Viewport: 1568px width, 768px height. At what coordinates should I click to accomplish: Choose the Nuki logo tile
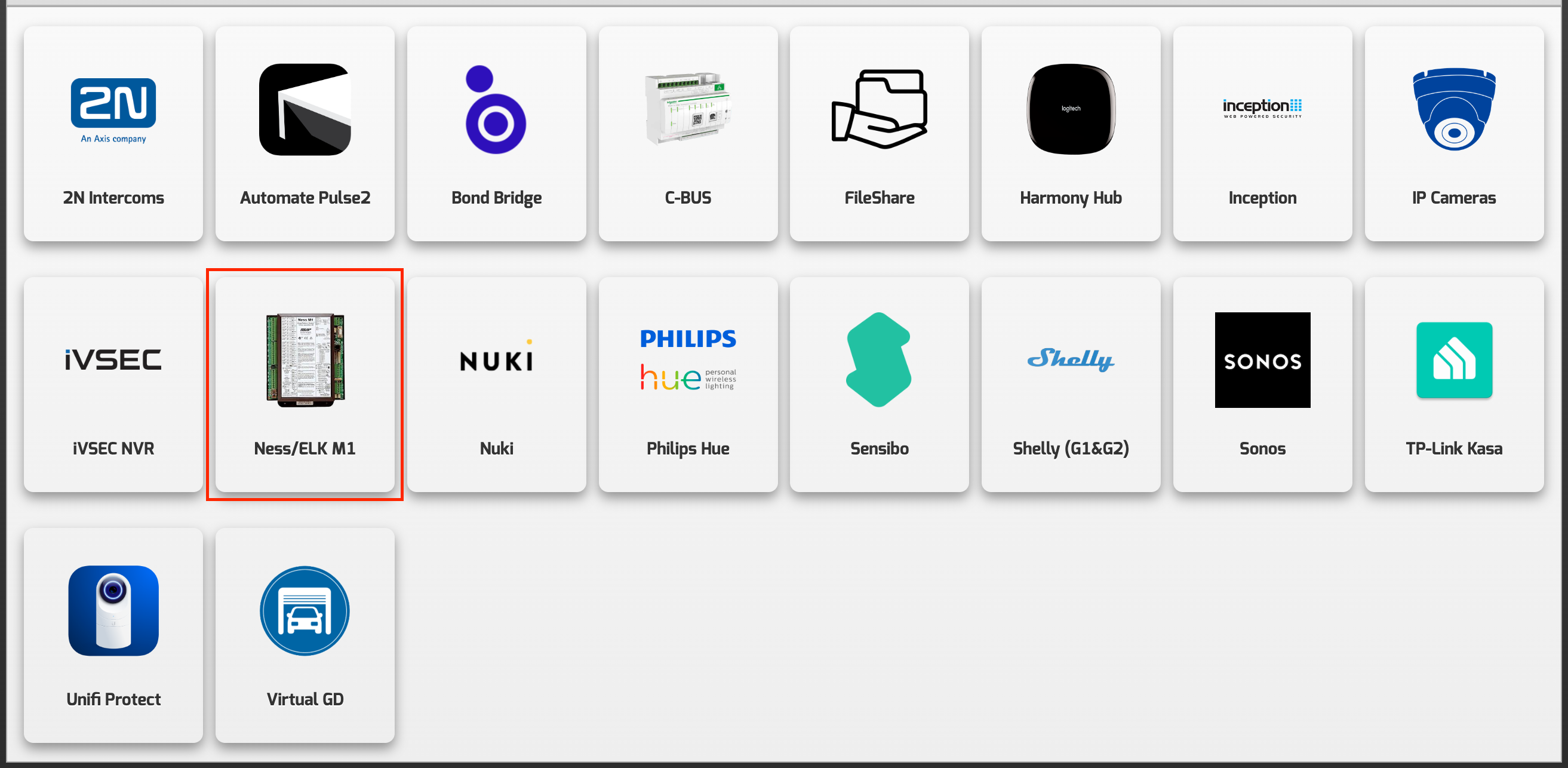[x=496, y=384]
